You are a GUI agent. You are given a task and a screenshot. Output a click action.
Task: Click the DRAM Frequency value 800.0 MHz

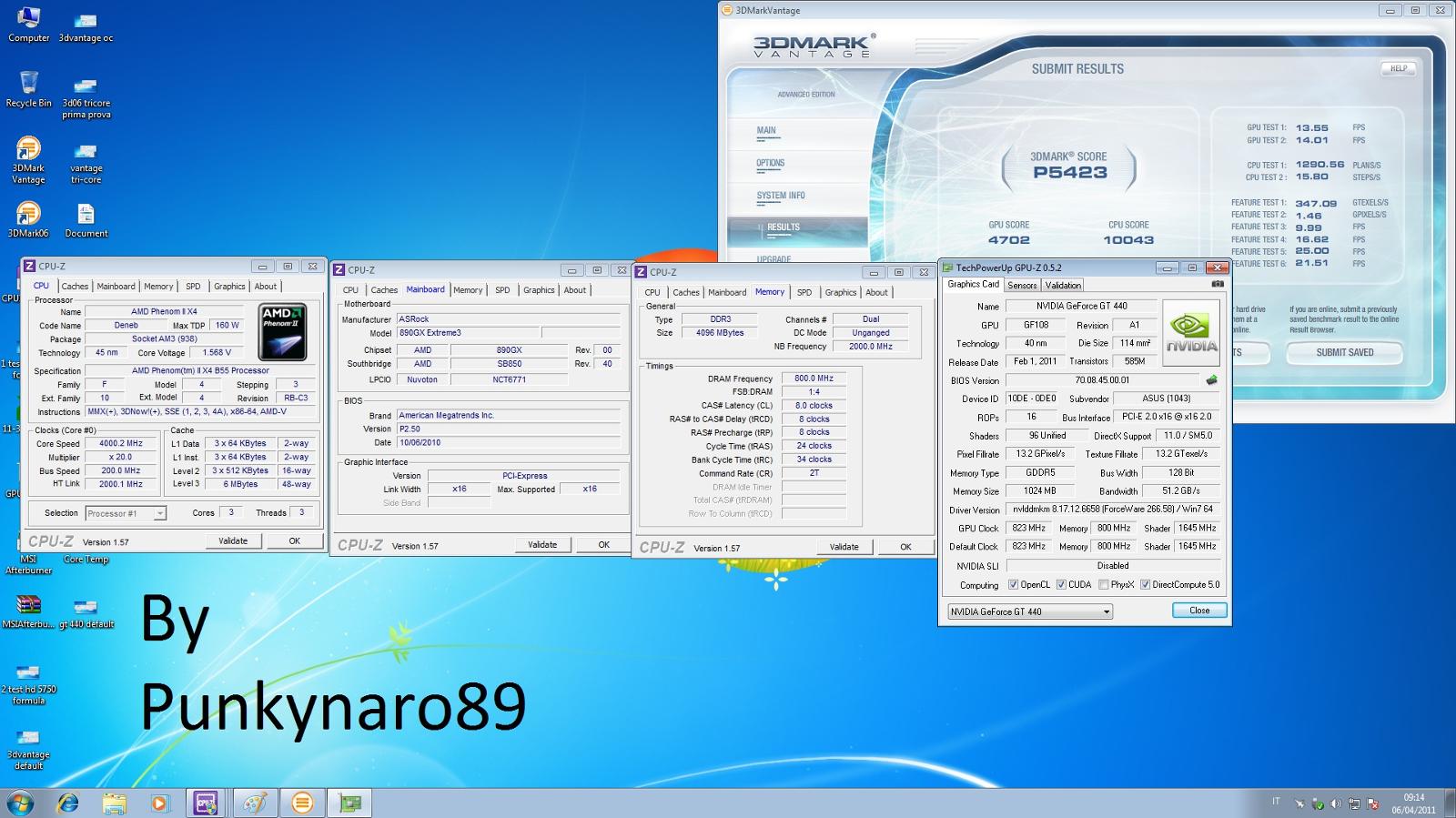point(814,379)
